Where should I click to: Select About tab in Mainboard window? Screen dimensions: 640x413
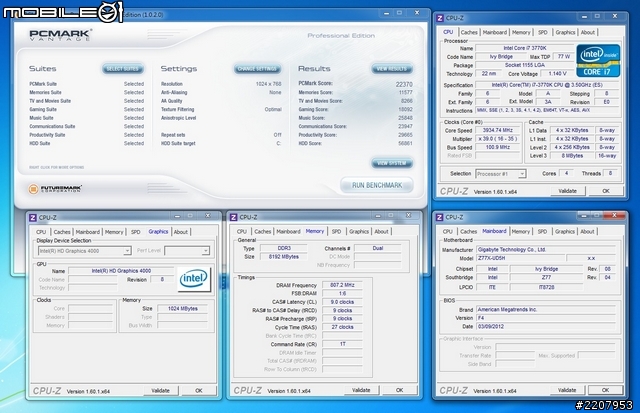click(x=587, y=231)
